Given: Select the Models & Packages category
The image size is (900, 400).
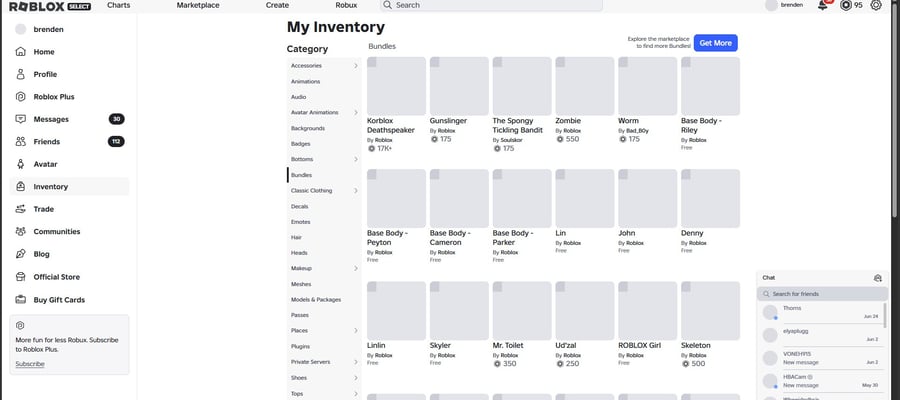Looking at the screenshot, I should pyautogui.click(x=316, y=300).
